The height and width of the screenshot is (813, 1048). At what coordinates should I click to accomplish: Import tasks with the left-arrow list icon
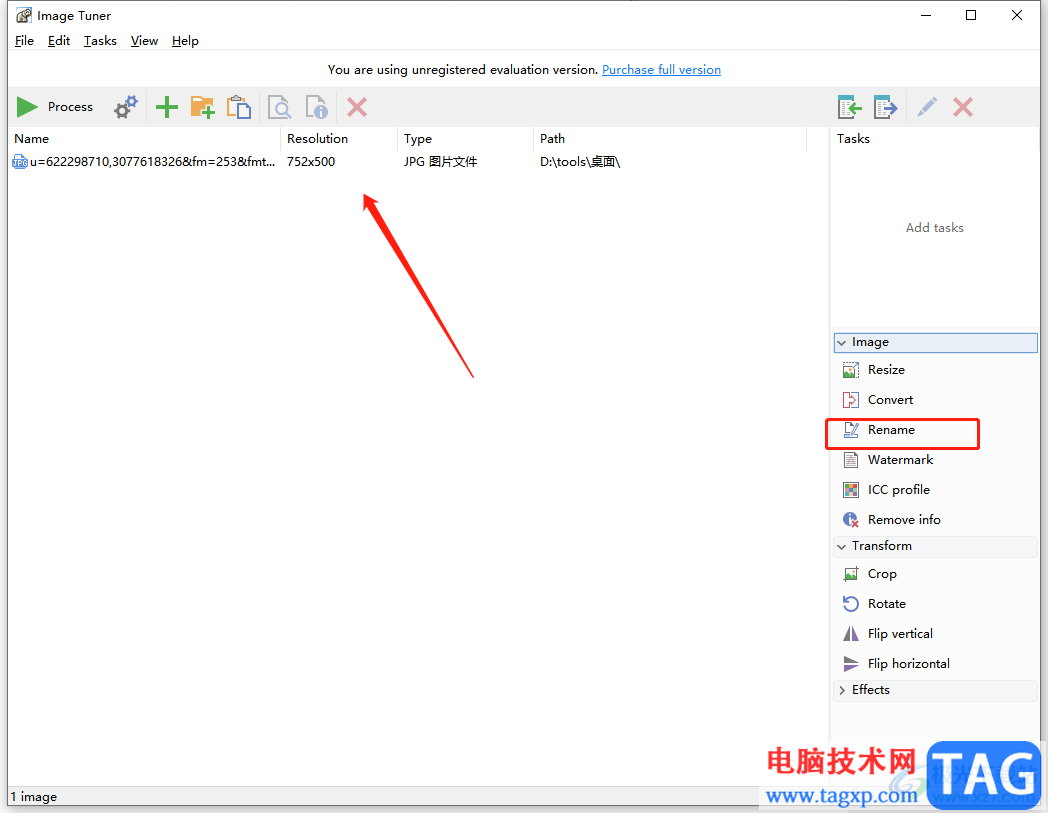[x=849, y=107]
